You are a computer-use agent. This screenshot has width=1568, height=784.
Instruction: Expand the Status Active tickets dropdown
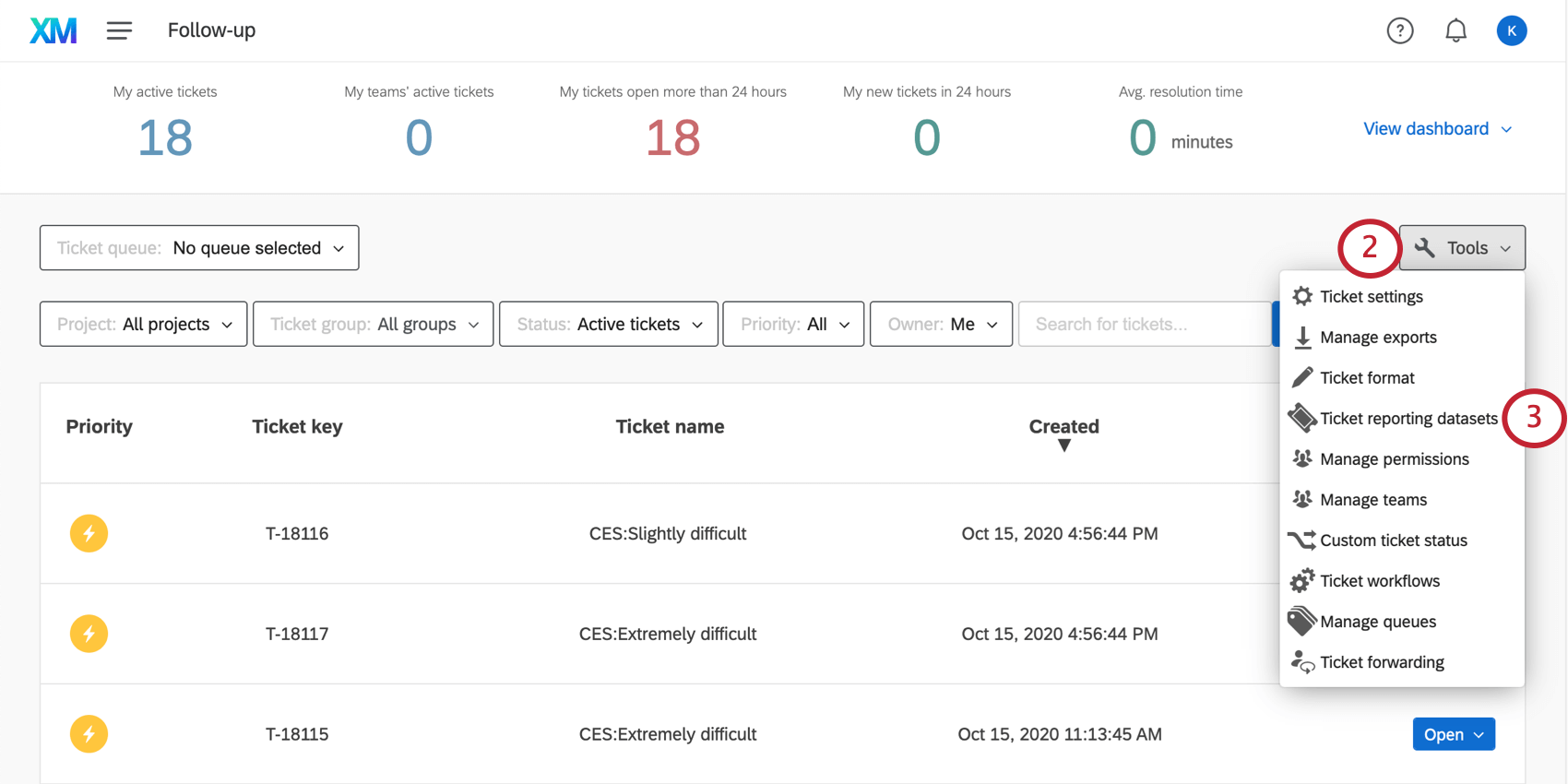608,324
